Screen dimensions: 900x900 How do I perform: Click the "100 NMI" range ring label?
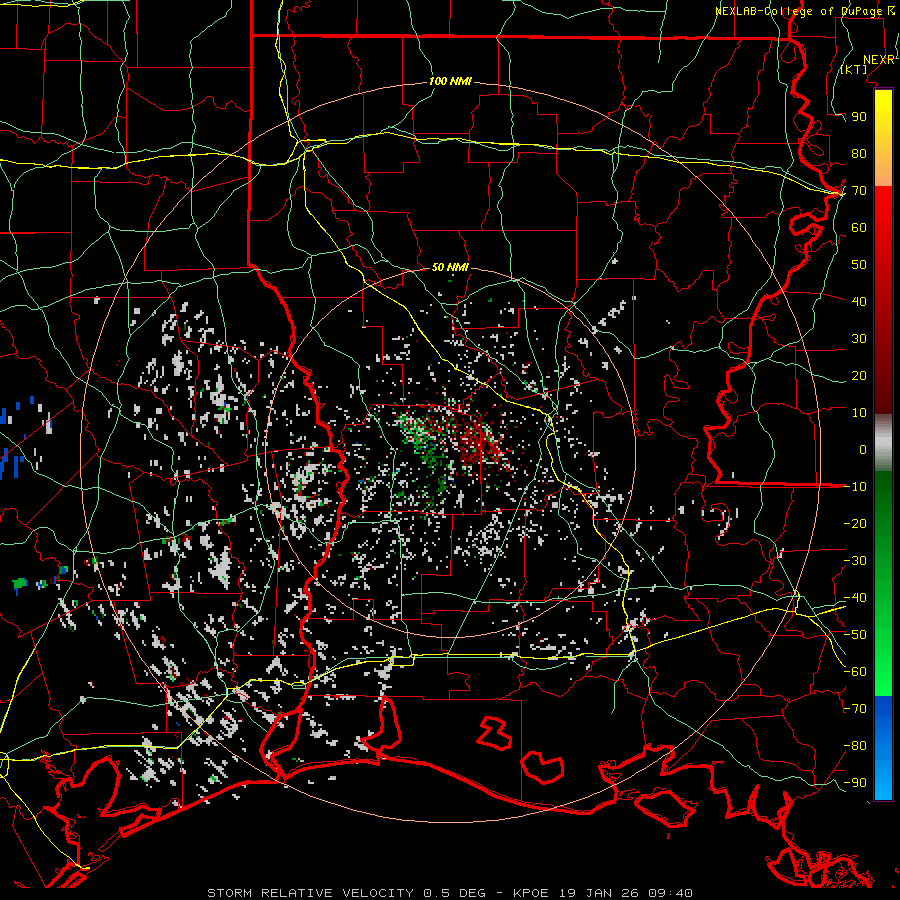pyautogui.click(x=450, y=81)
